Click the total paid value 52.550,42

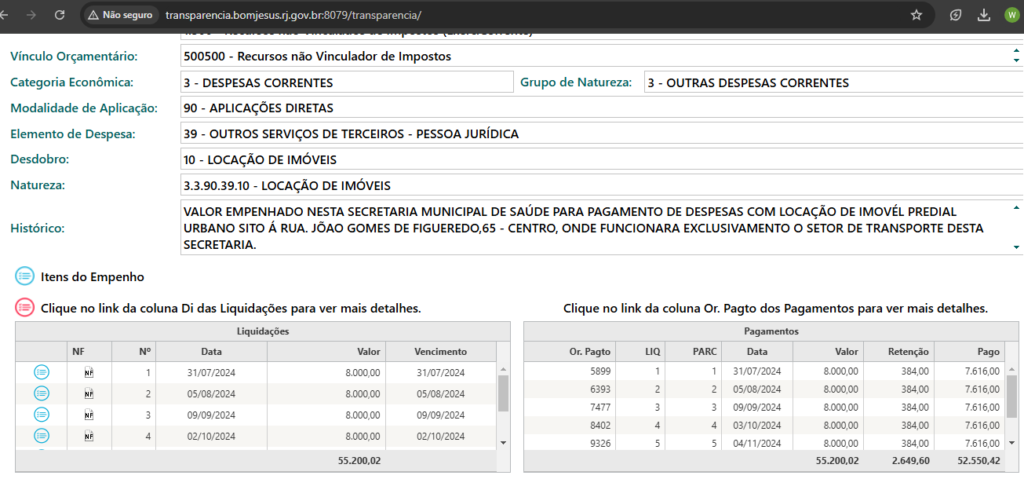coord(978,460)
